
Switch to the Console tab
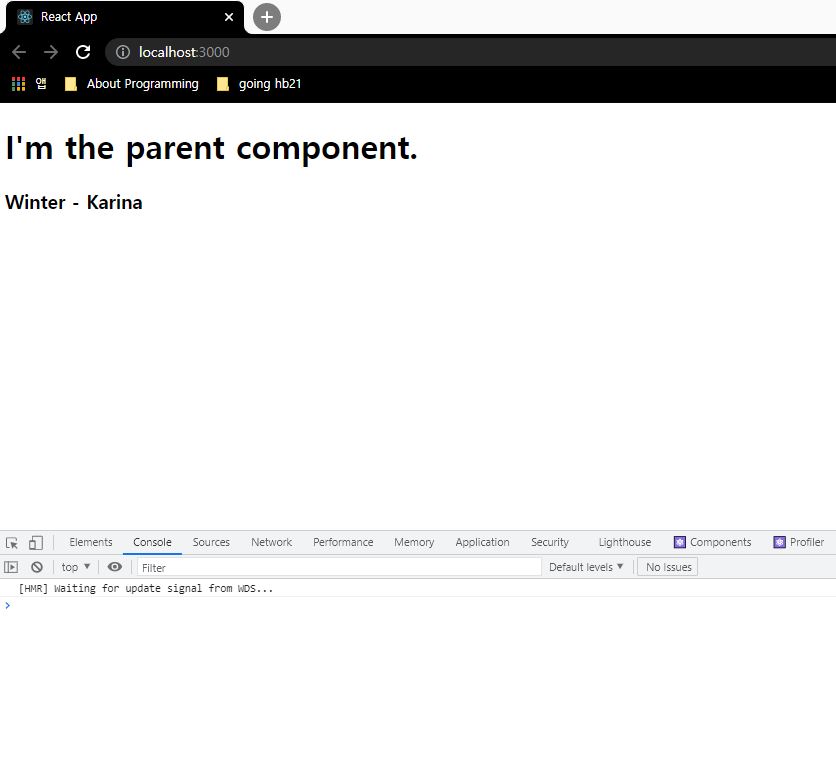click(x=152, y=542)
